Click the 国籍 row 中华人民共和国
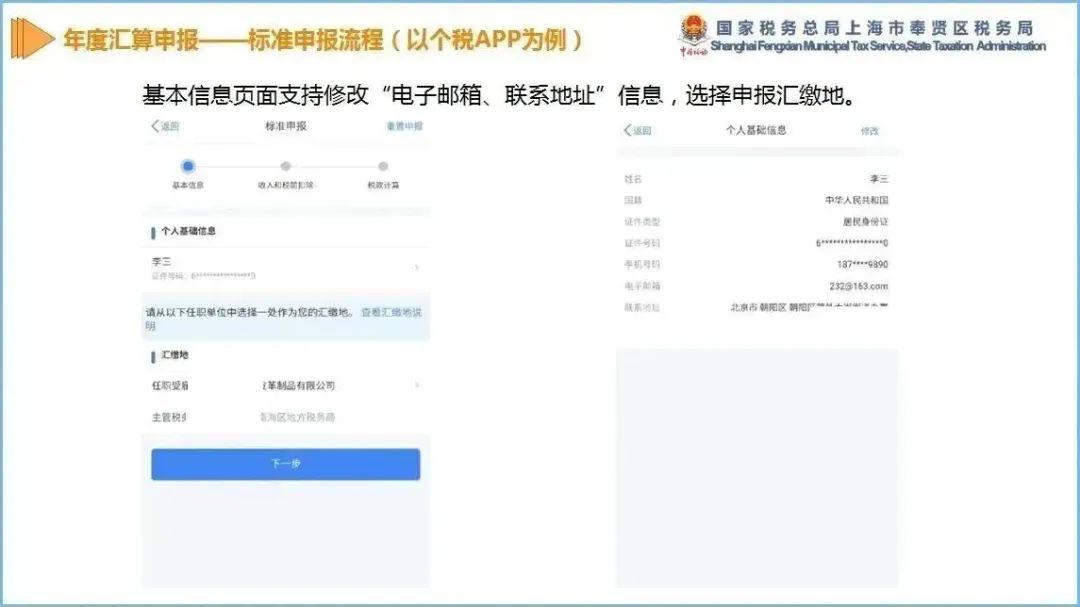The width and height of the screenshot is (1080, 607). click(x=756, y=200)
